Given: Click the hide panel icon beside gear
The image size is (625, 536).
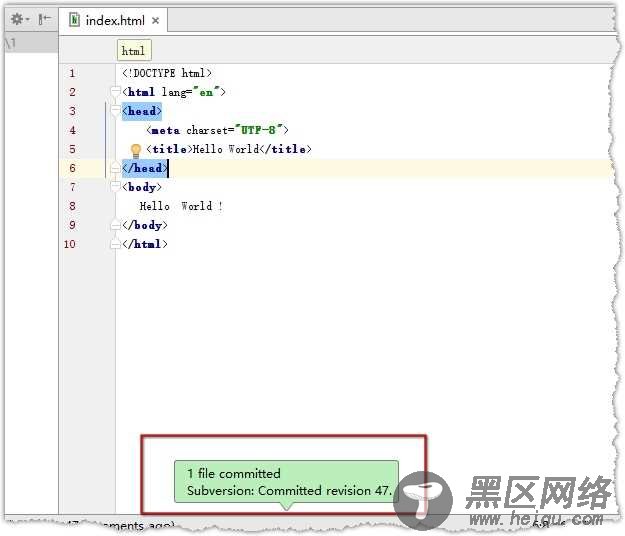Looking at the screenshot, I should point(44,19).
